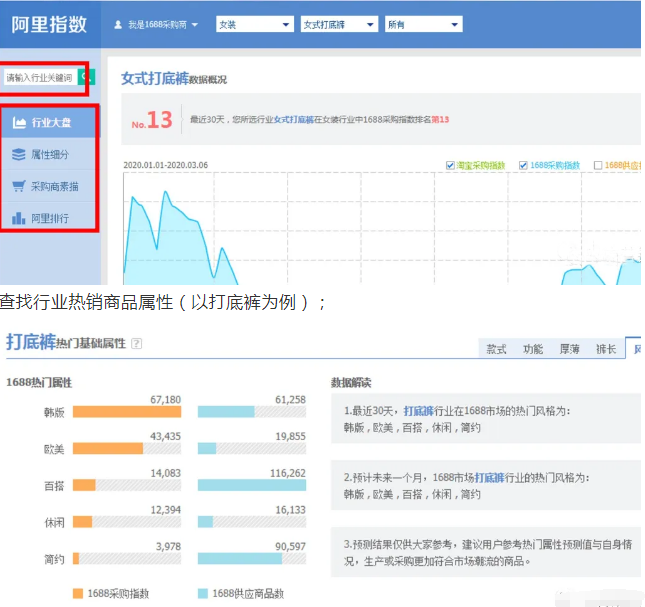Click the 百搭 attribute label
The image size is (645, 607).
[x=54, y=486]
